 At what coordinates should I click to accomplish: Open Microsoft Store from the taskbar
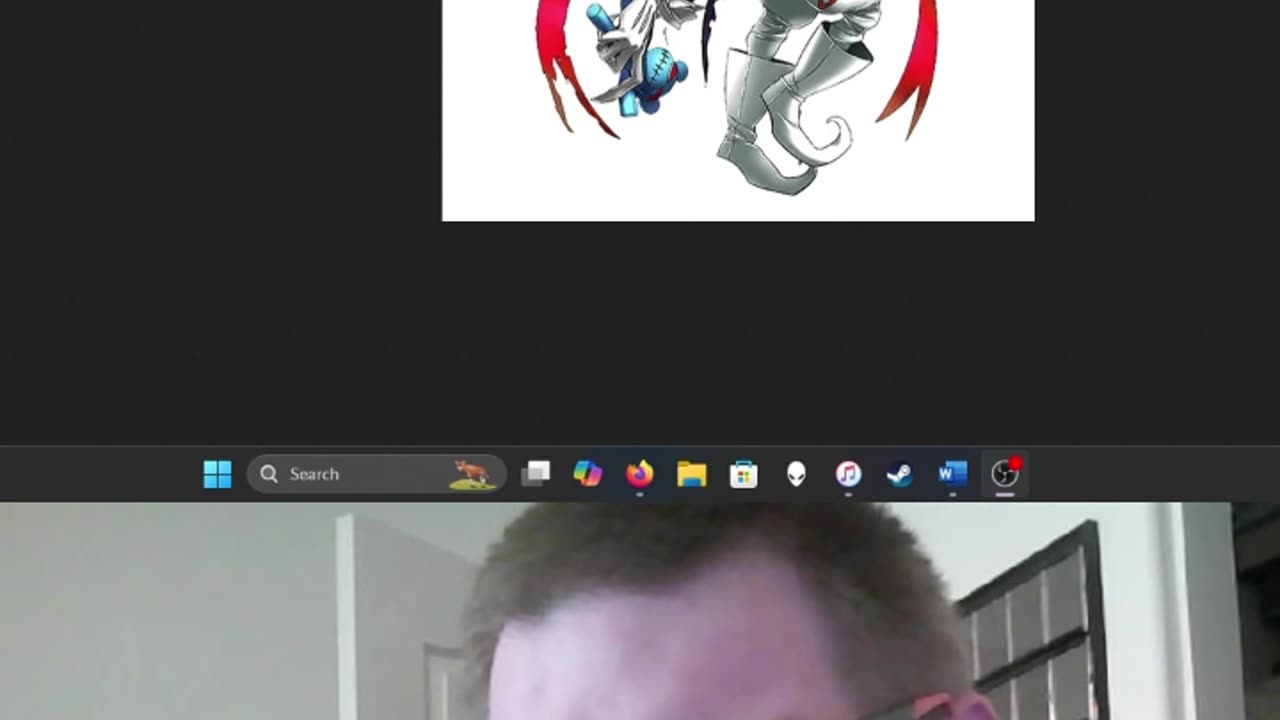click(x=744, y=474)
